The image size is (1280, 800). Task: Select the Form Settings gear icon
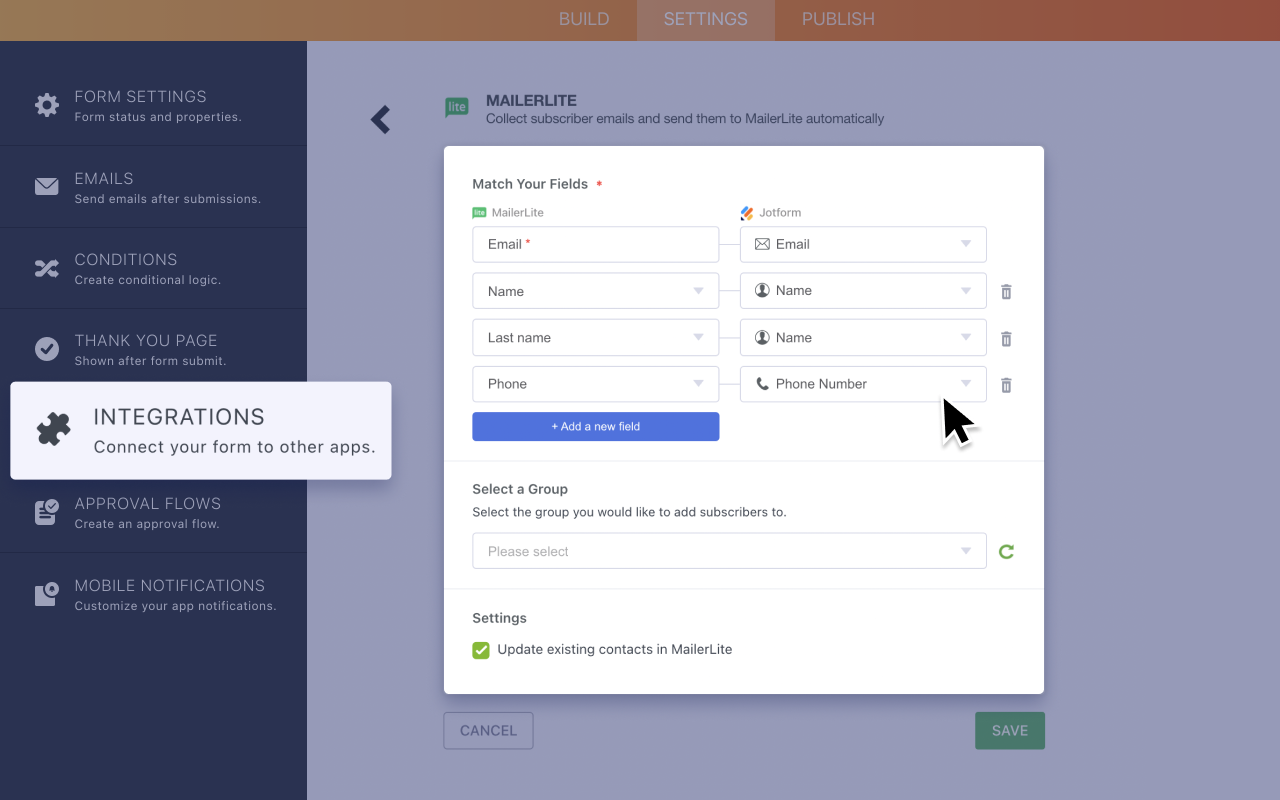[x=46, y=104]
